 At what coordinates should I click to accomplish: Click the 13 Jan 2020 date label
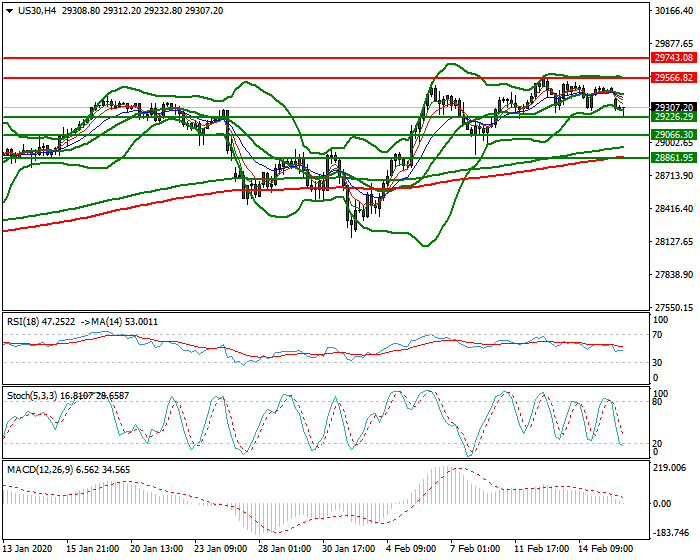(x=28, y=549)
